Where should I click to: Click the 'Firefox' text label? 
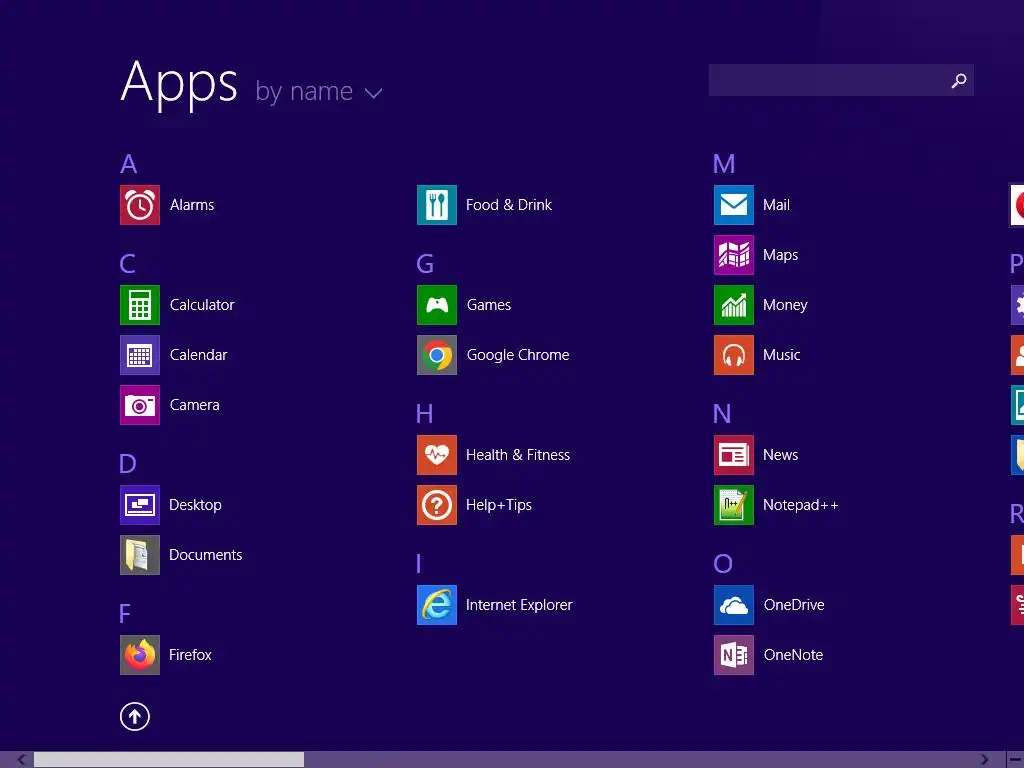click(190, 655)
